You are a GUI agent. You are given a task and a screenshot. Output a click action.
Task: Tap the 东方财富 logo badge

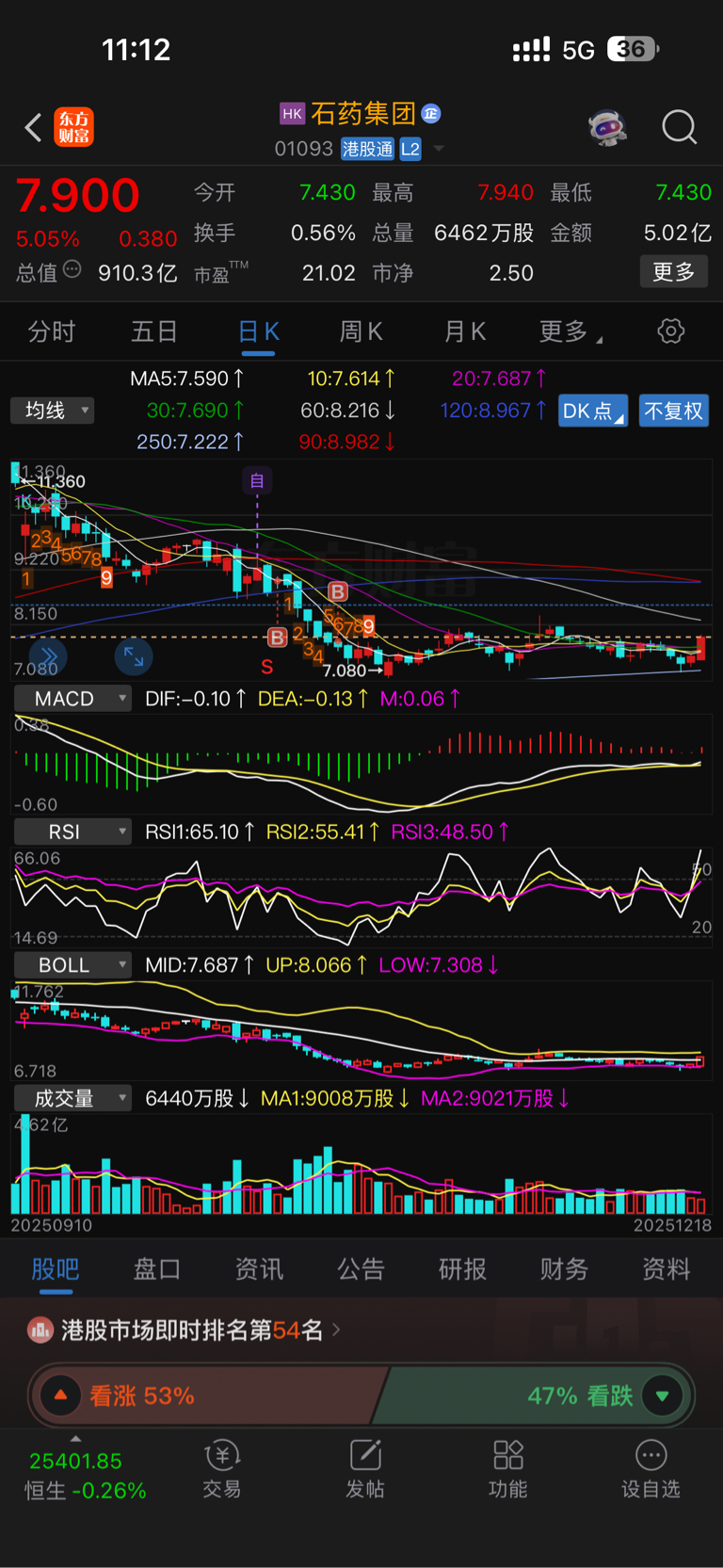pyautogui.click(x=74, y=127)
